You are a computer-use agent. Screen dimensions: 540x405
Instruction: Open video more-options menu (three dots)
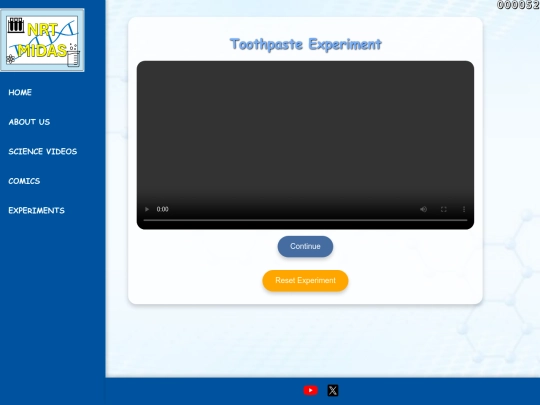[464, 209]
